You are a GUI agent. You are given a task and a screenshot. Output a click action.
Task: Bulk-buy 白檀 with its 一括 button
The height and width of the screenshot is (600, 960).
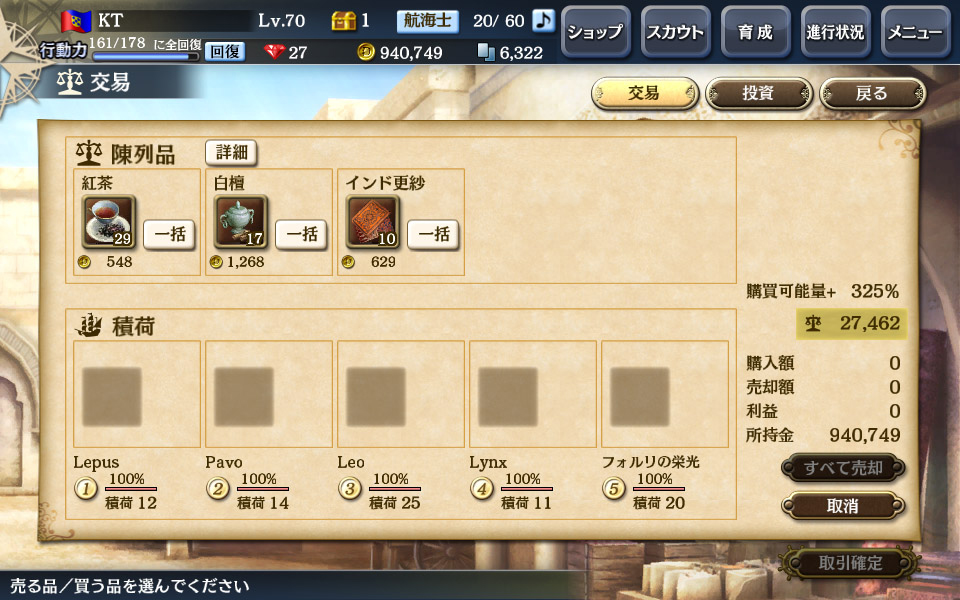(x=302, y=234)
